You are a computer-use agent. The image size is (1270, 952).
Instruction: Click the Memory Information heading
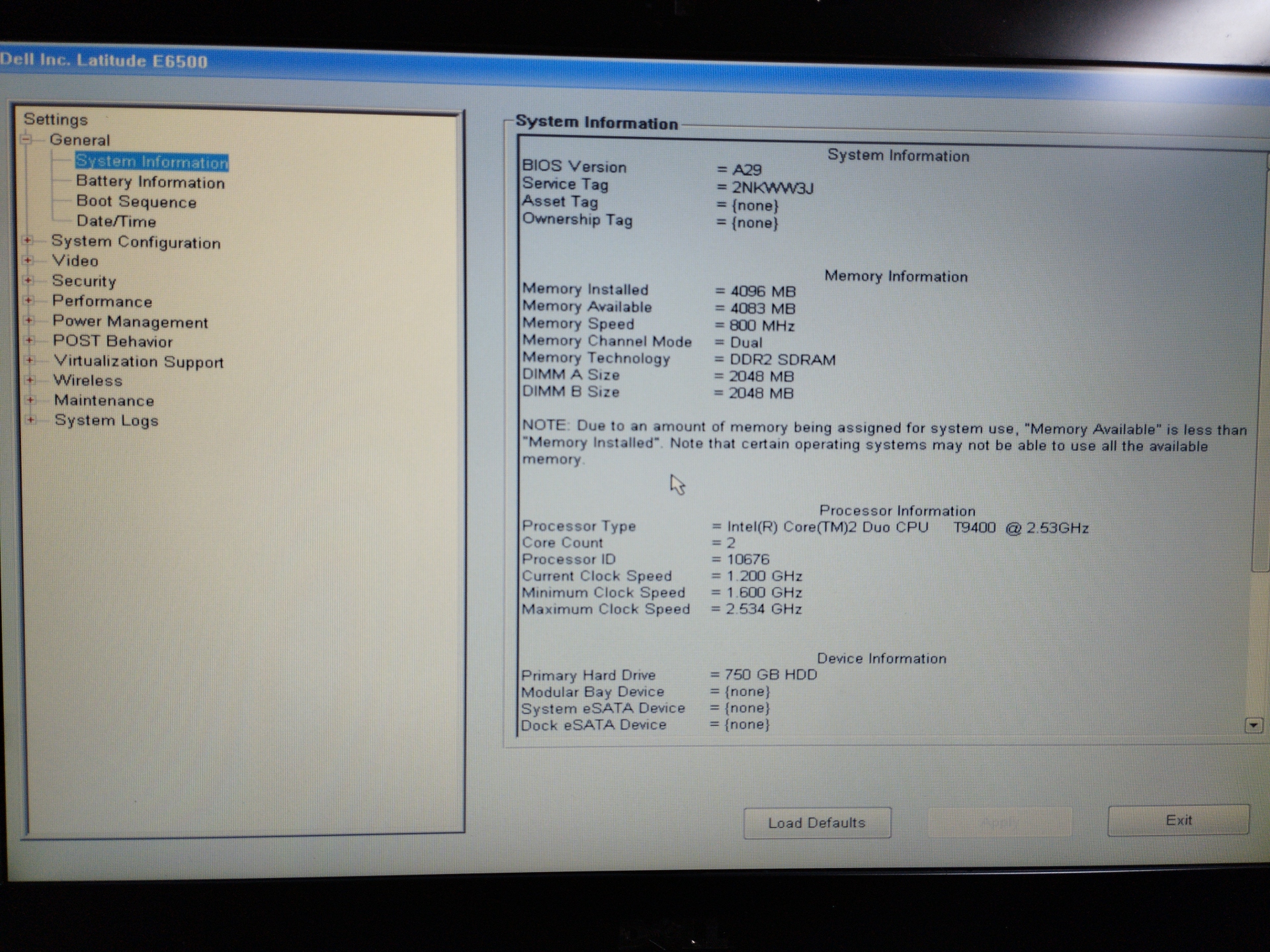896,276
